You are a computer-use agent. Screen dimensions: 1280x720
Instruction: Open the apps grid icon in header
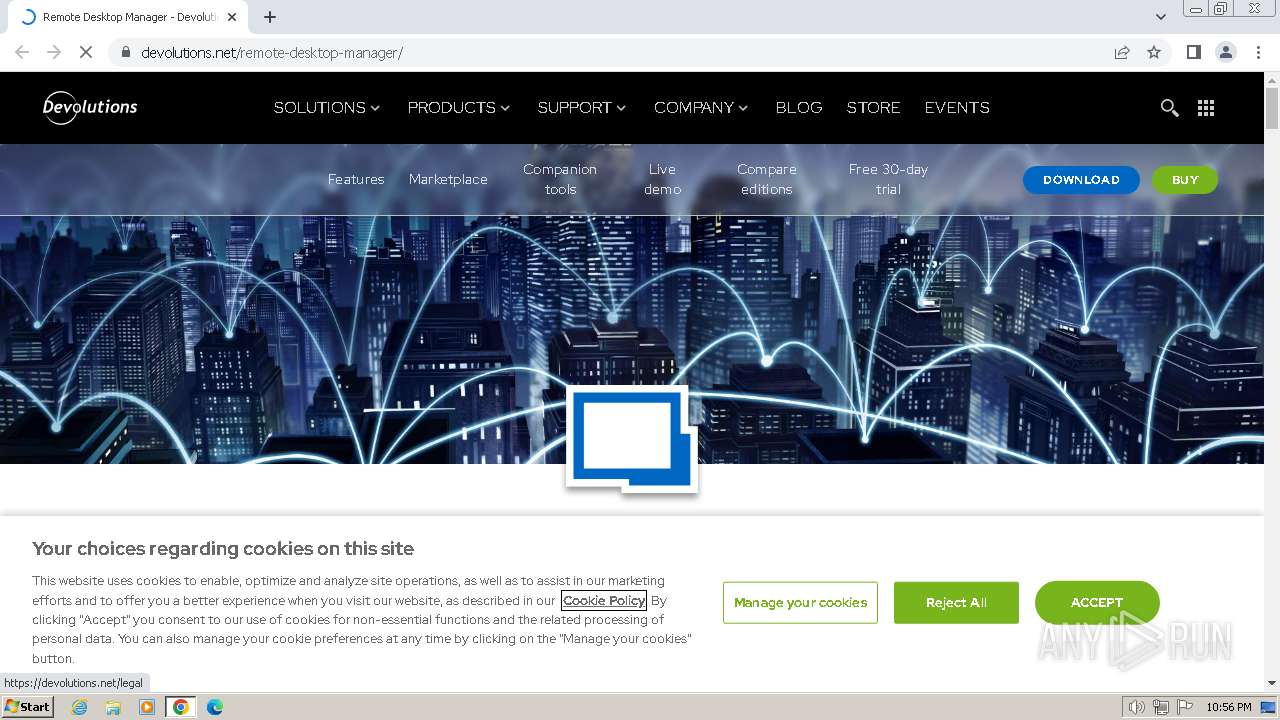[x=1206, y=108]
